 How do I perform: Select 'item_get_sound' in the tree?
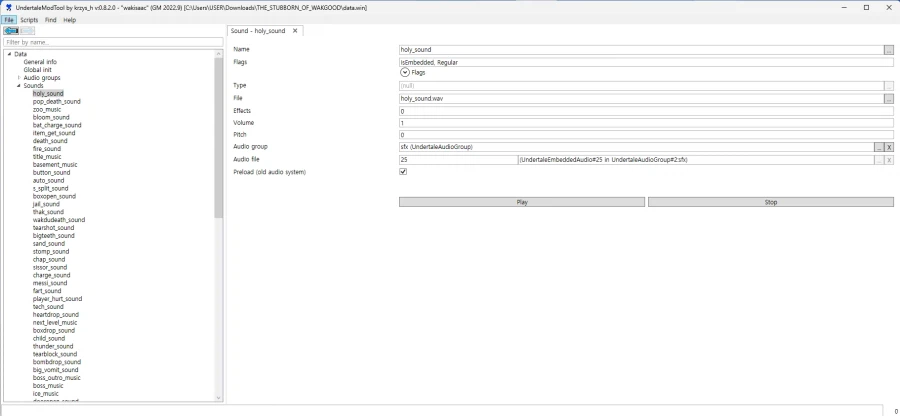pos(54,133)
